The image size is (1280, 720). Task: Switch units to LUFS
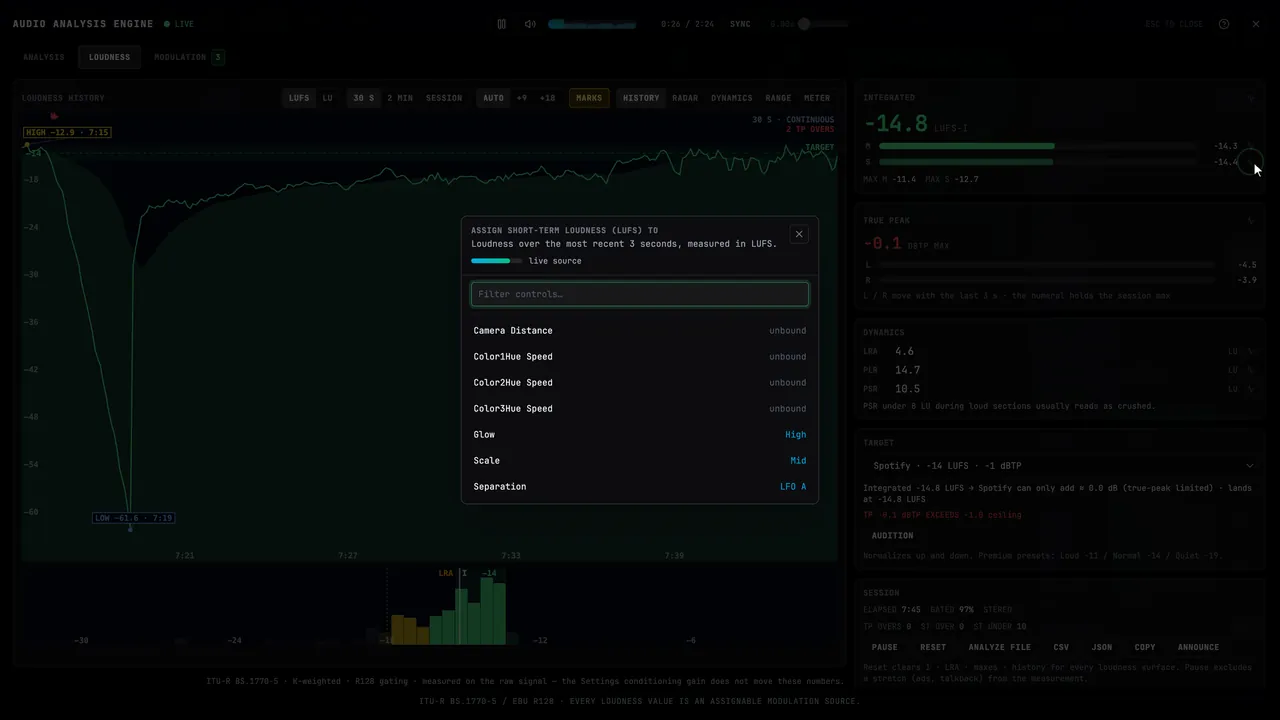click(x=299, y=98)
